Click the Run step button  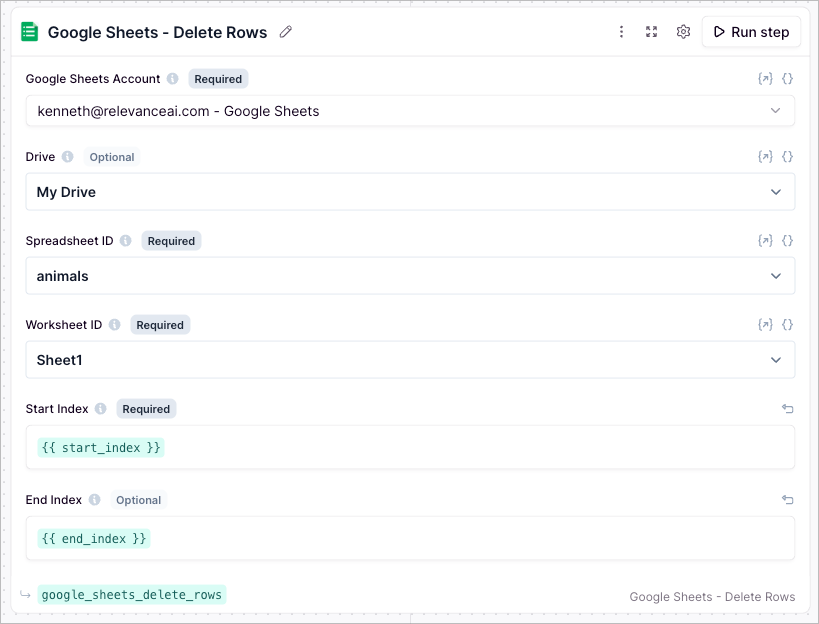point(751,31)
